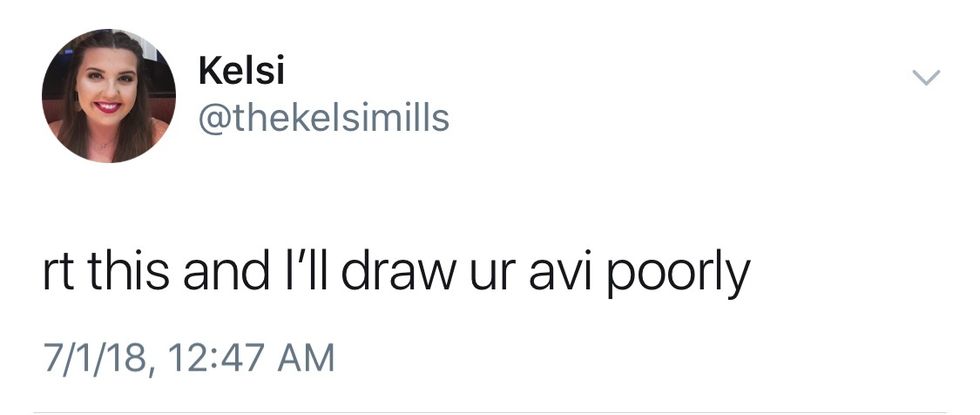Visit the @thekelsimills handle link
Viewport: 980px width, 415px height.
324,118
